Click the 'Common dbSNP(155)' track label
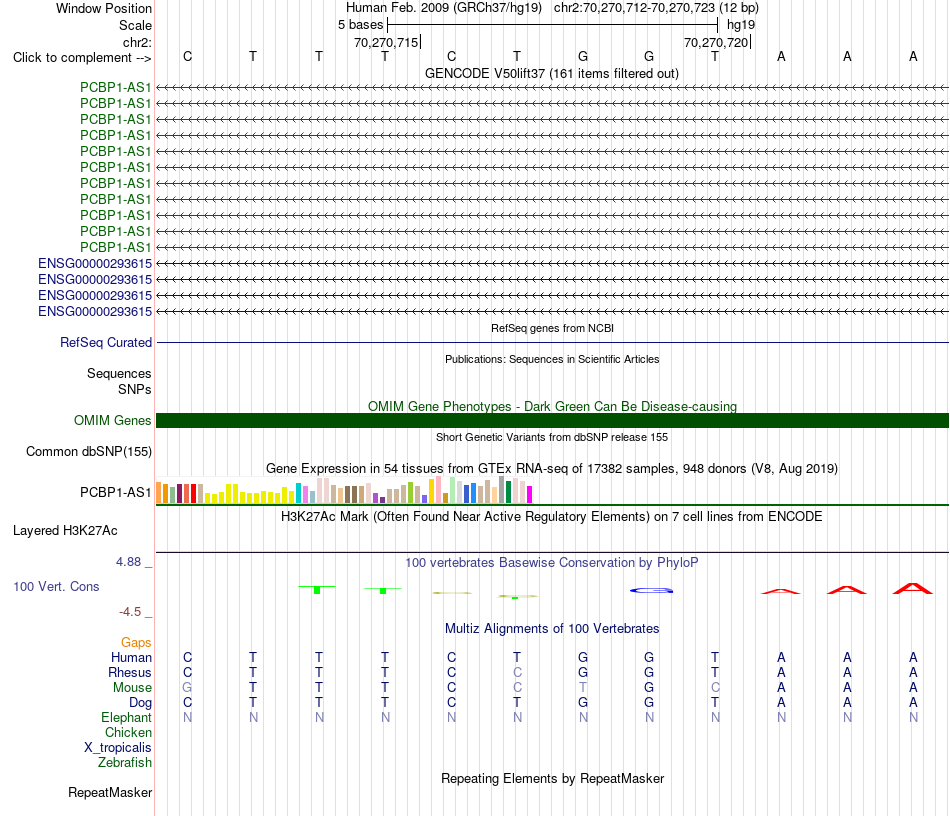Image resolution: width=950 pixels, height=816 pixels. (89, 451)
